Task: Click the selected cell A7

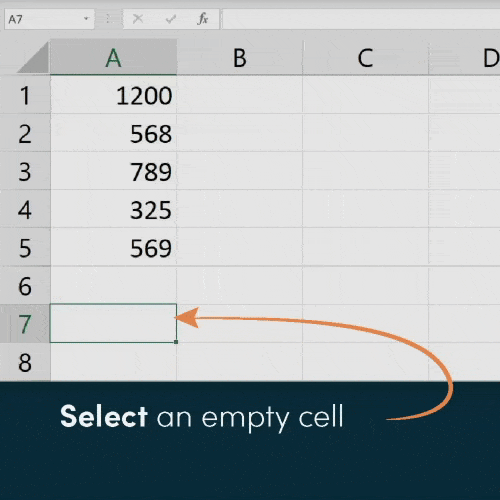Action: click(113, 323)
